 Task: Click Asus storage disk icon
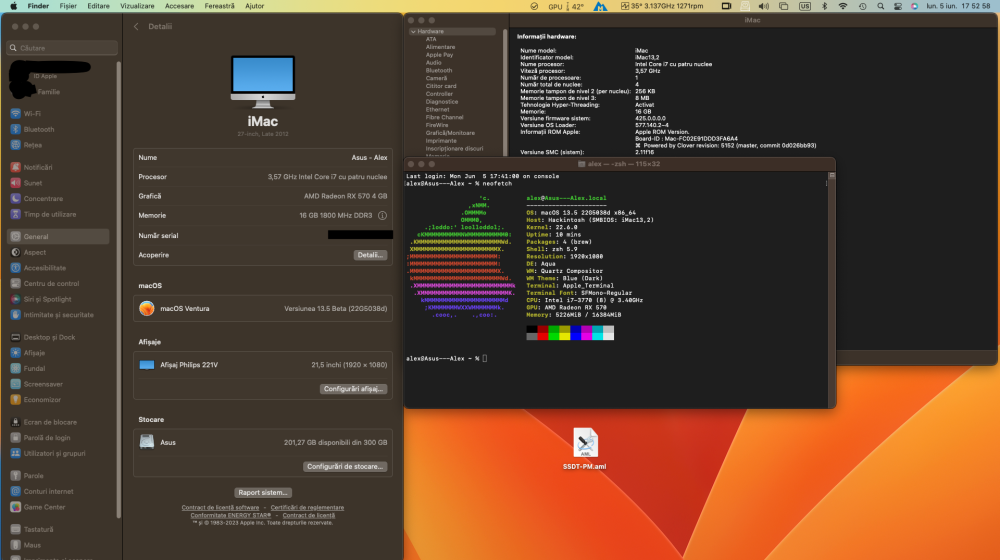pyautogui.click(x=147, y=442)
